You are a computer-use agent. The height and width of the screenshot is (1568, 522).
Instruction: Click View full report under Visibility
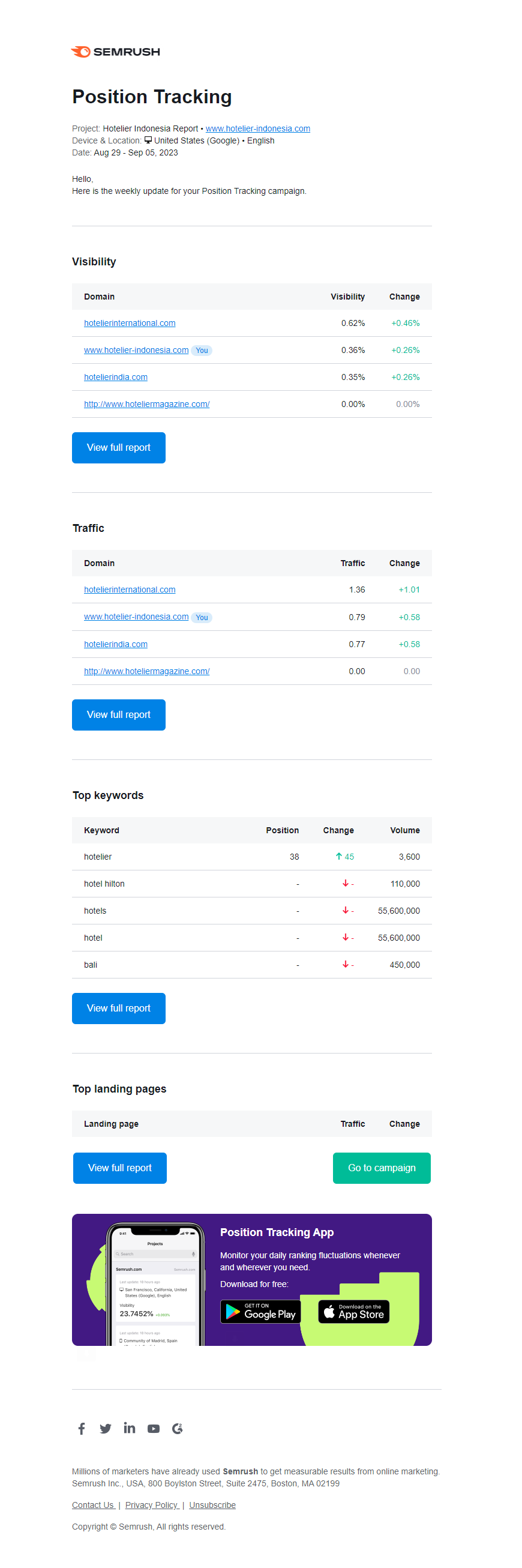point(119,448)
